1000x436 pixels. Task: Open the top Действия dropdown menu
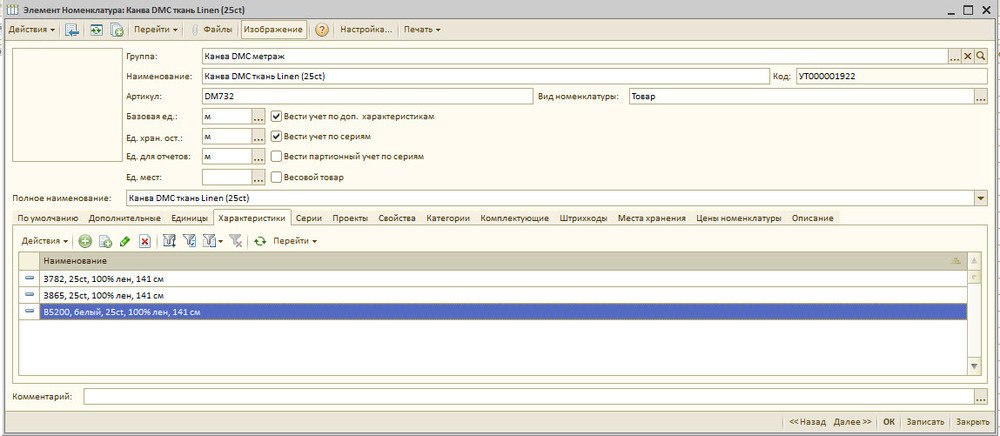(x=31, y=29)
